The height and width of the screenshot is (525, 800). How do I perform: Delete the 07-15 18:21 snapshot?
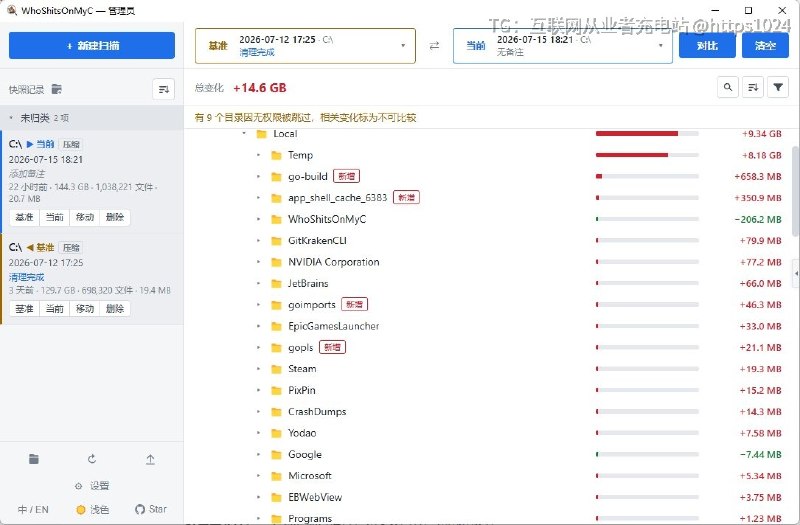[x=115, y=217]
